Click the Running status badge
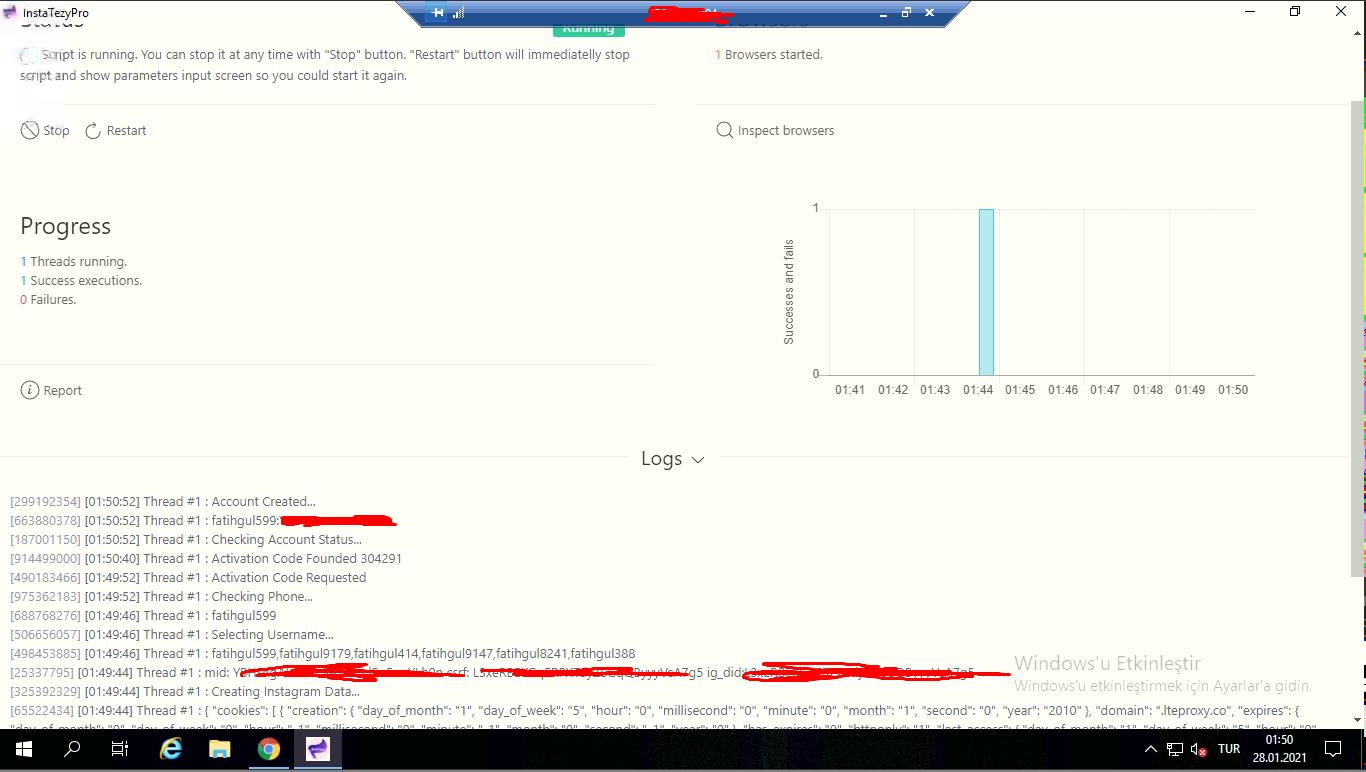The height and width of the screenshot is (772, 1366). point(588,28)
